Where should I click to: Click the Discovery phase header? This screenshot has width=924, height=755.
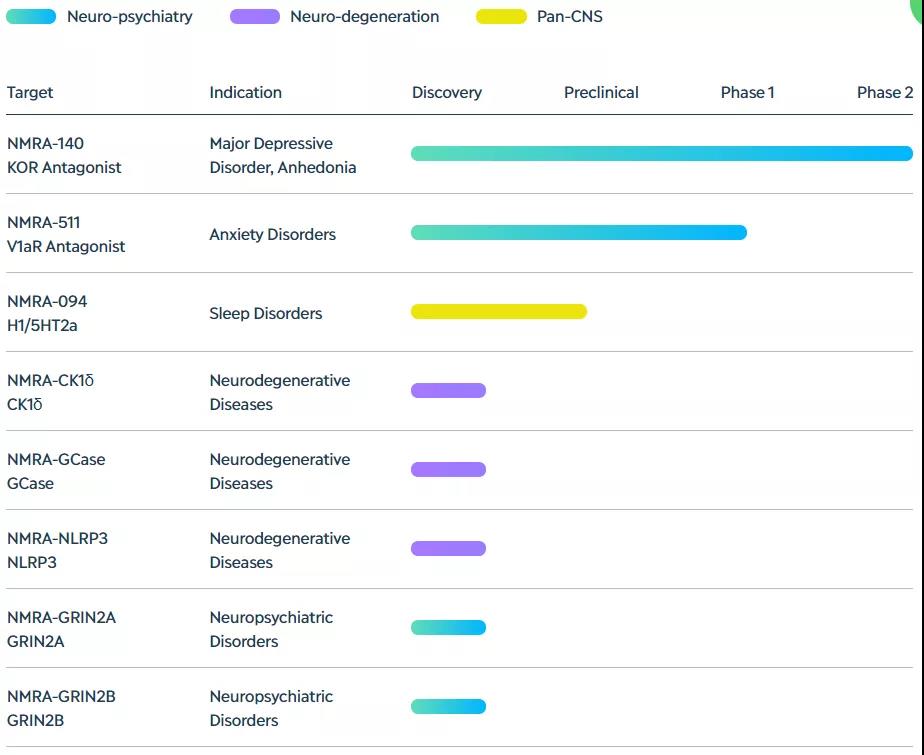click(446, 93)
